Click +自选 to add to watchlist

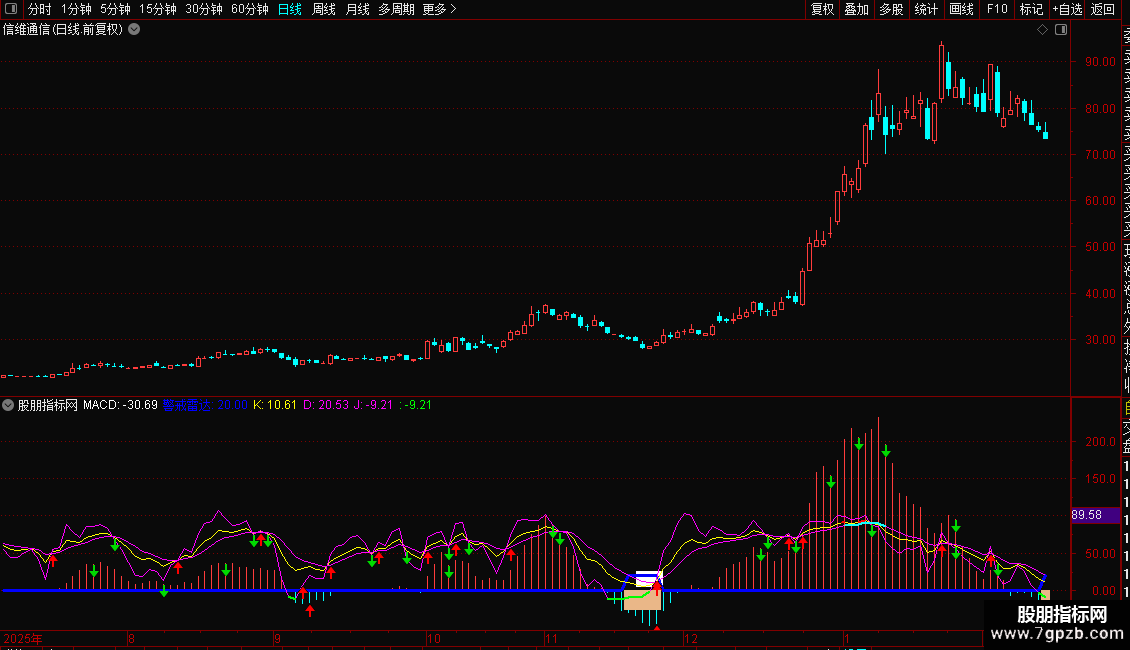click(1066, 10)
